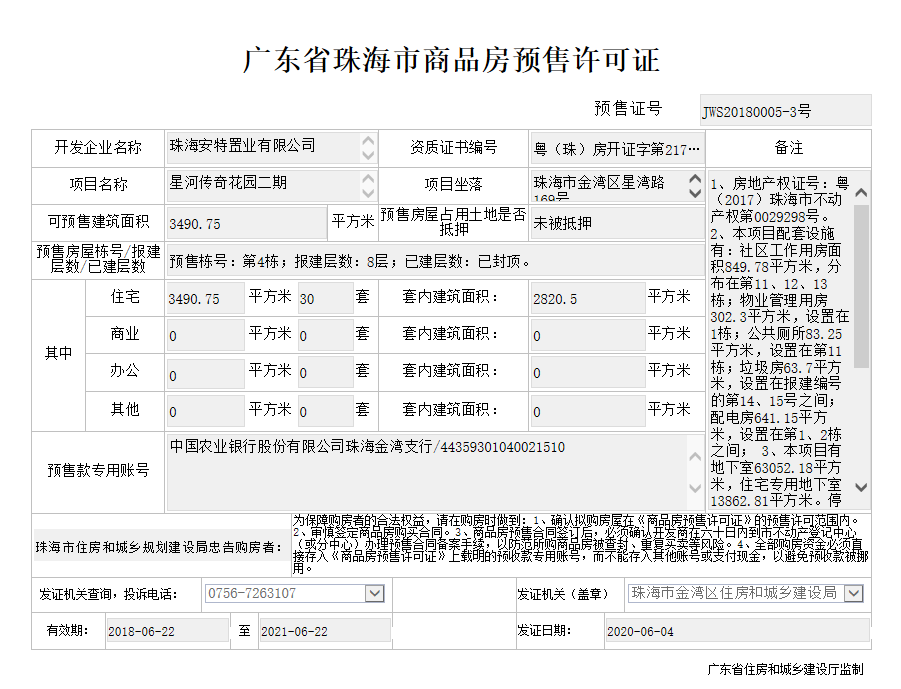Click the 资质证书编号 certificate number field
The width and height of the screenshot is (901, 689).
click(x=616, y=149)
